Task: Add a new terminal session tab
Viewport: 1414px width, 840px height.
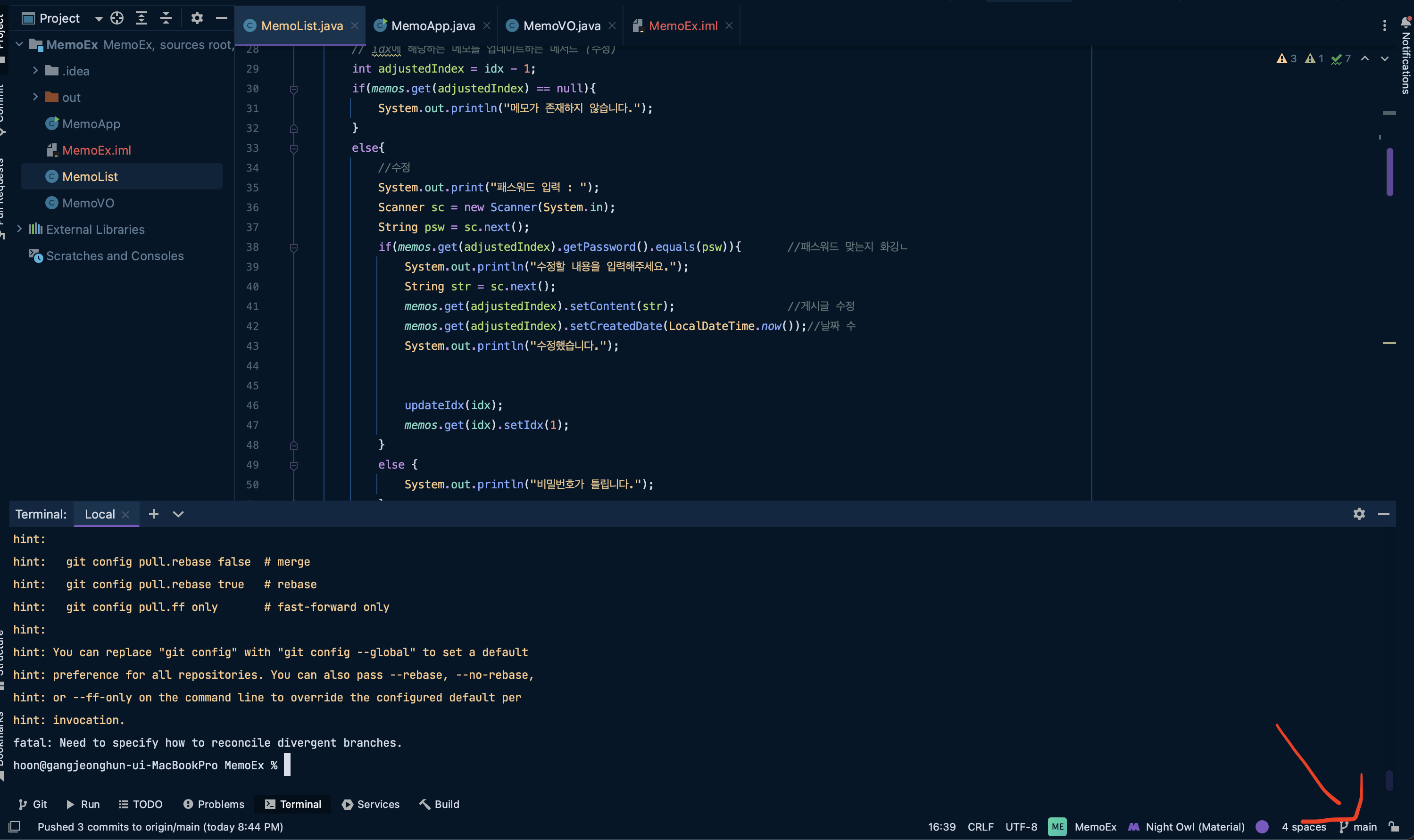Action: click(153, 514)
